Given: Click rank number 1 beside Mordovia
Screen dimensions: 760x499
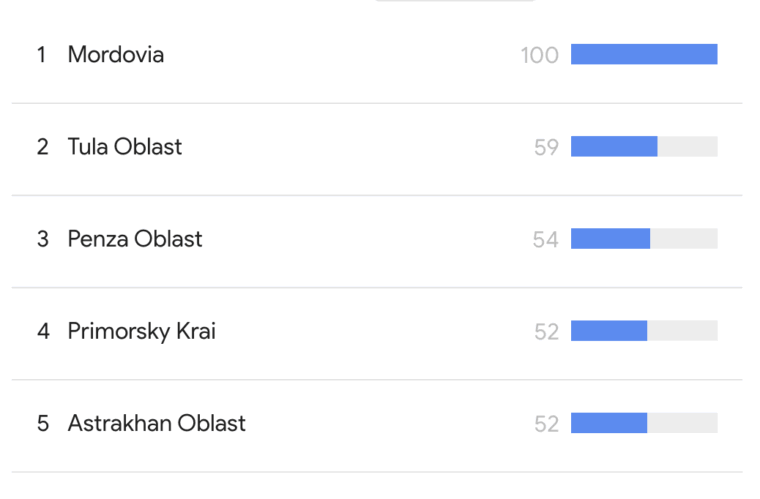Looking at the screenshot, I should [x=42, y=55].
